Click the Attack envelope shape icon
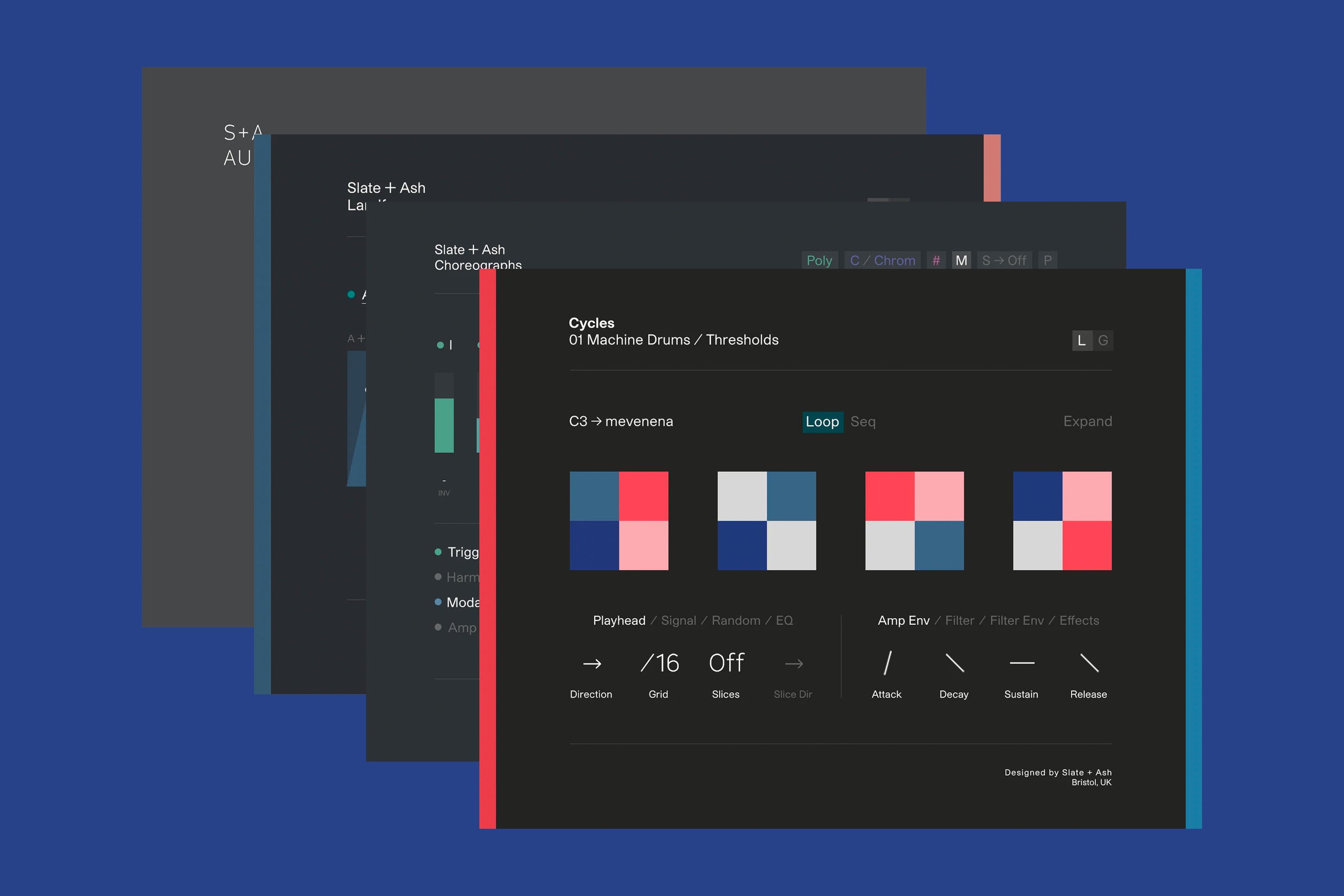 point(887,663)
